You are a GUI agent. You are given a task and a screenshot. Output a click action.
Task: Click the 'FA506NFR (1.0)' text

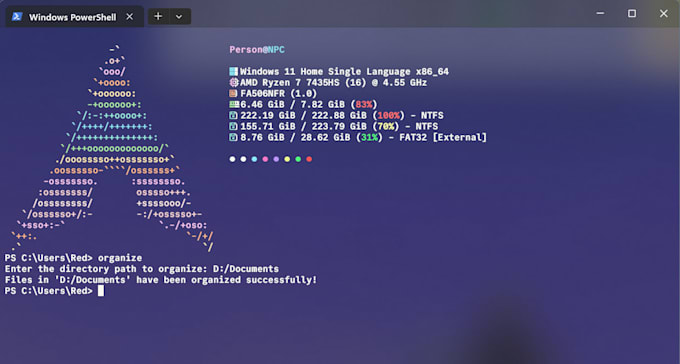pyautogui.click(x=278, y=93)
